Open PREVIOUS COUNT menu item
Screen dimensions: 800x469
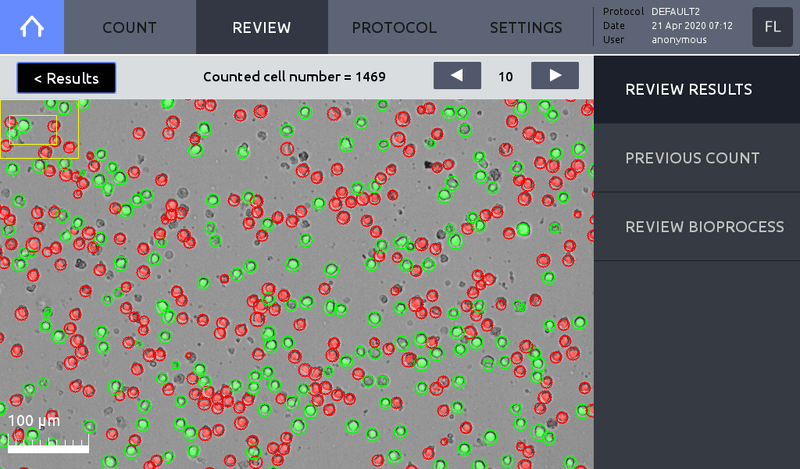click(x=697, y=158)
